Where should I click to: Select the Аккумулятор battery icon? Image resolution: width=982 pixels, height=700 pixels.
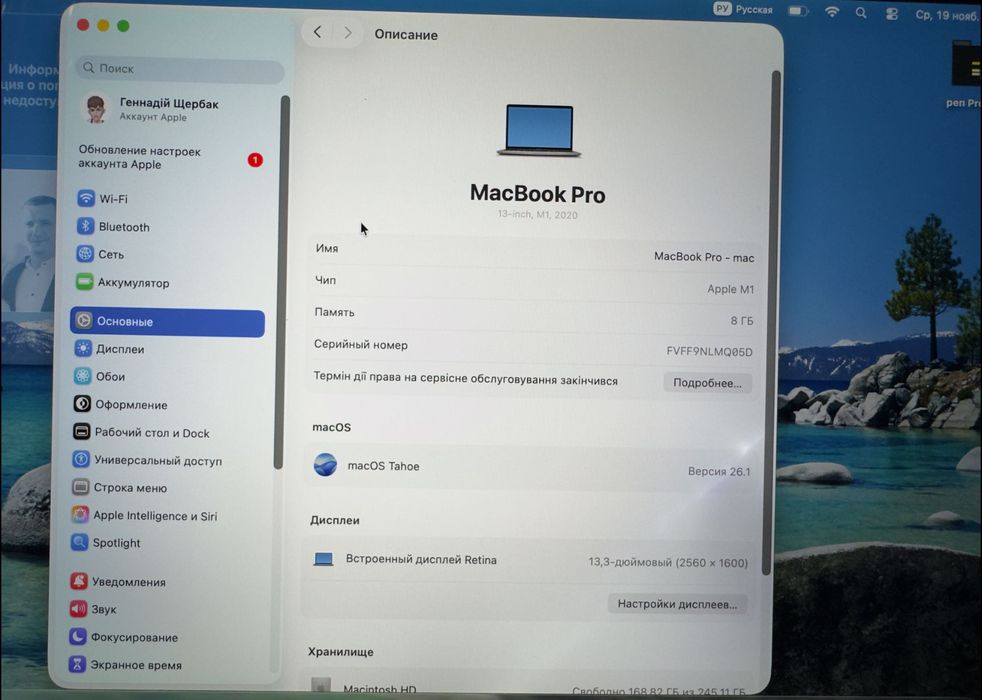tap(85, 282)
